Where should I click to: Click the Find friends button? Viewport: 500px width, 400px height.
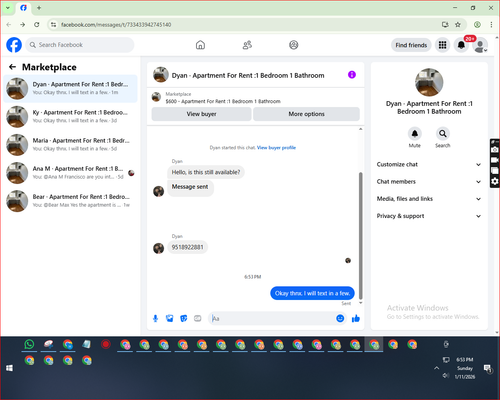tap(411, 45)
